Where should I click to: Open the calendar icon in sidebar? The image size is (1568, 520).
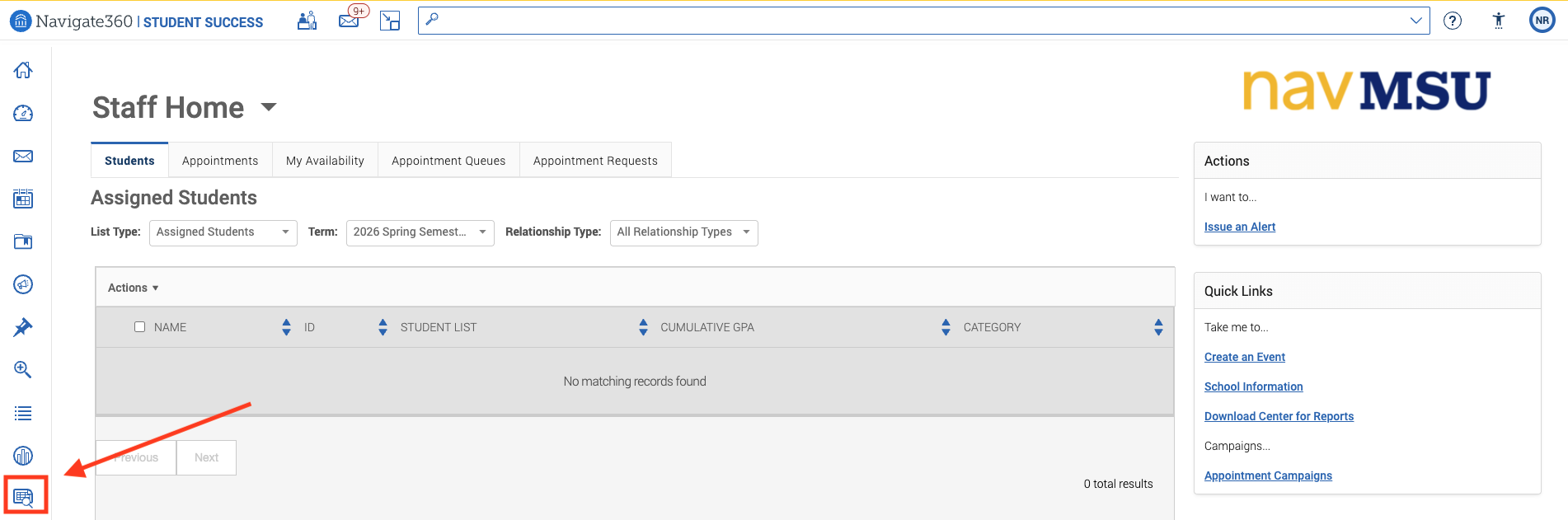click(x=23, y=199)
